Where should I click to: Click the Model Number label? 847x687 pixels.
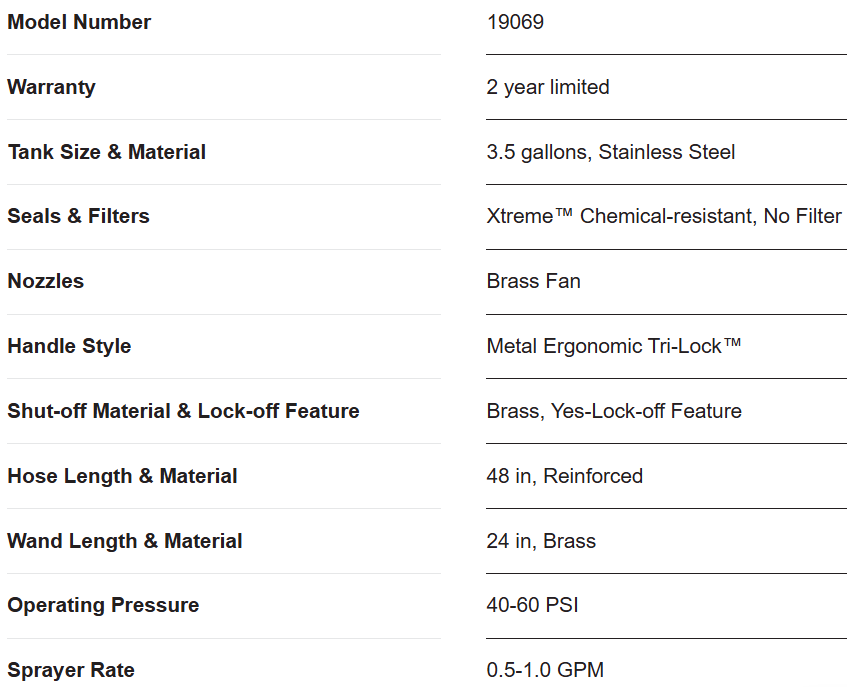click(79, 22)
